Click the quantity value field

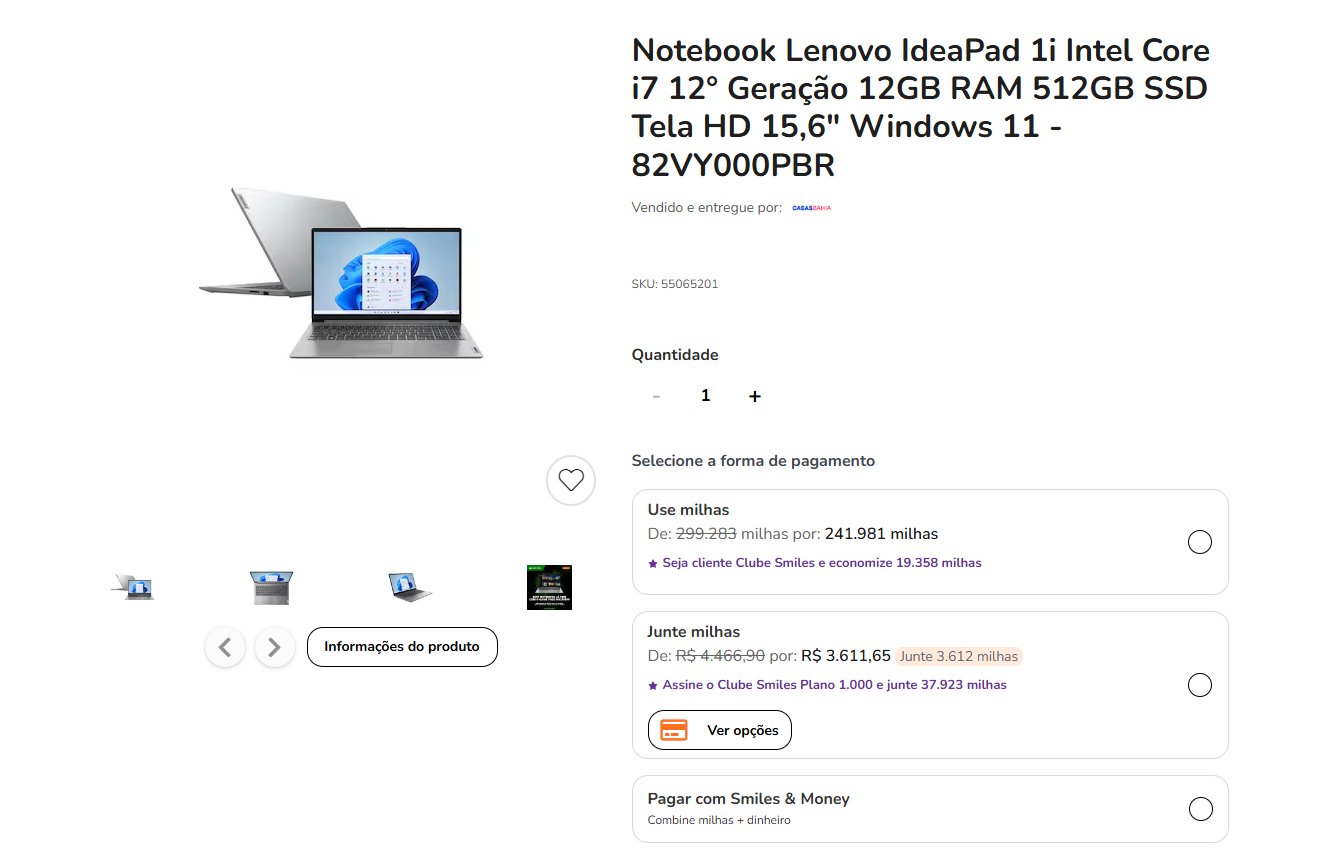(x=705, y=396)
